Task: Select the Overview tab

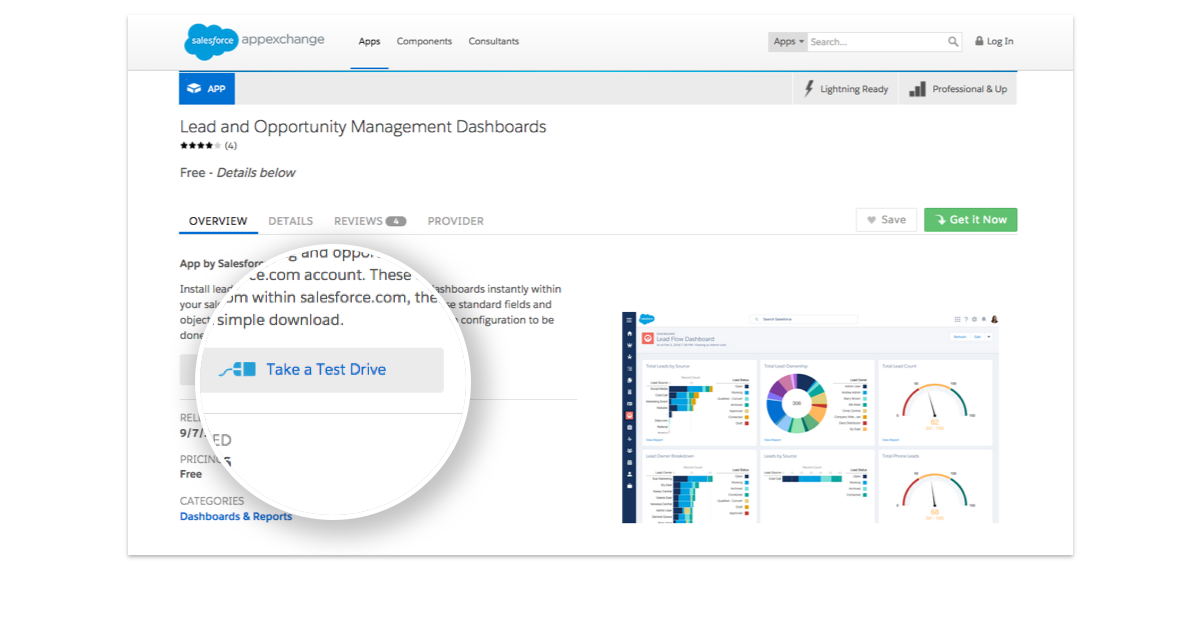Action: (218, 221)
